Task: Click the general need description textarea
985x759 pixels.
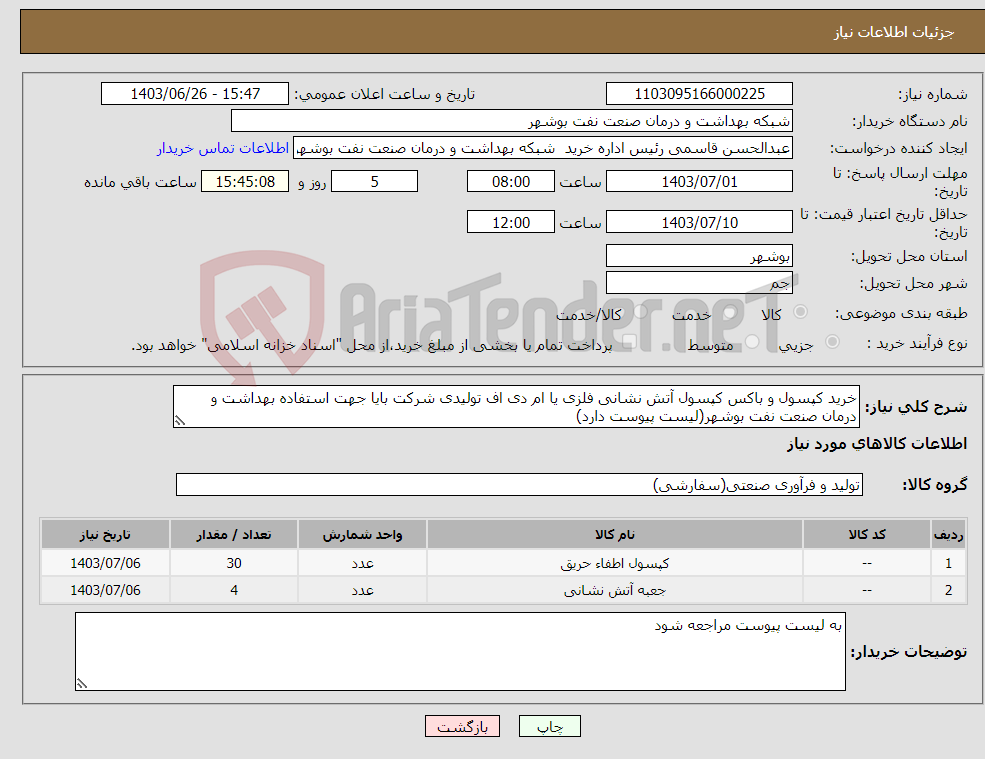Action: (516, 407)
